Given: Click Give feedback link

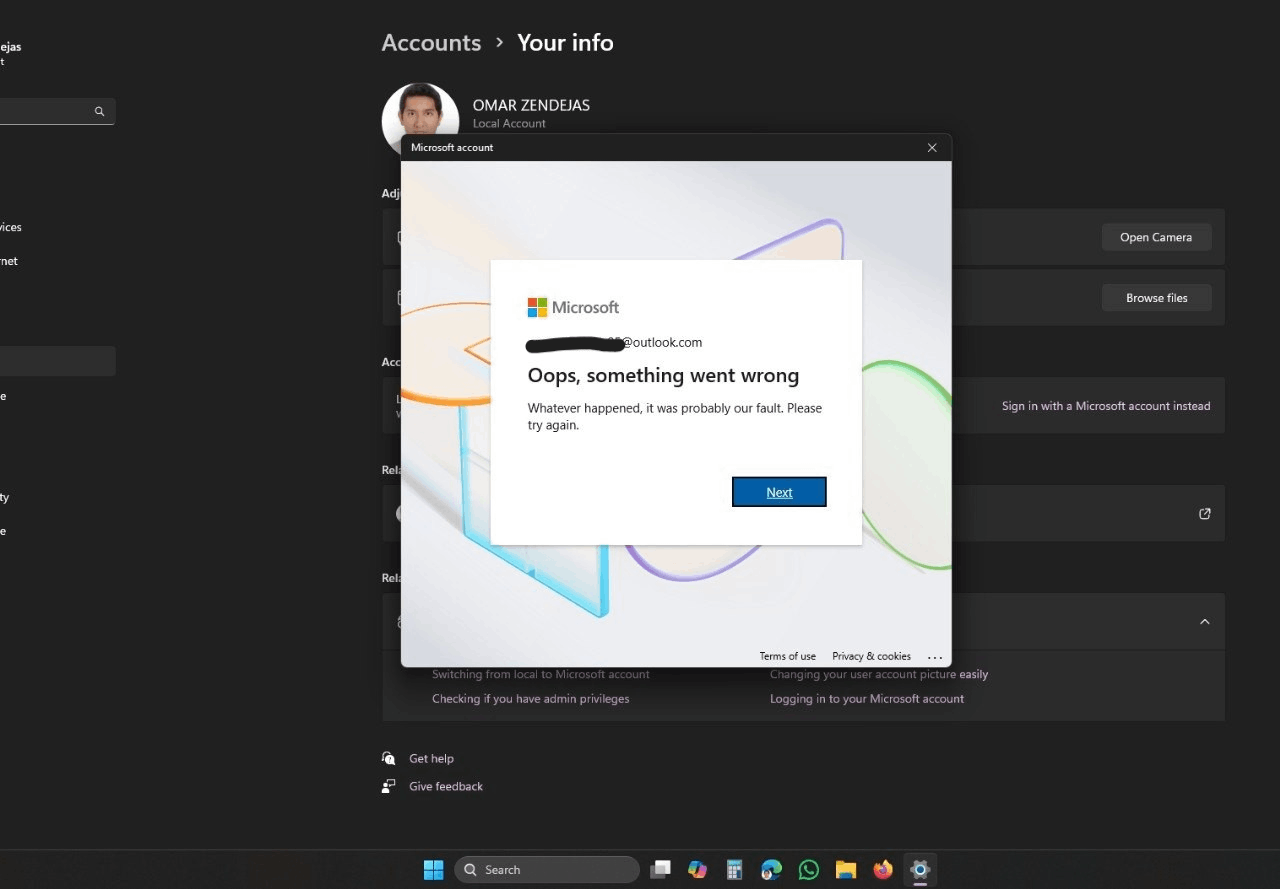Looking at the screenshot, I should click(446, 787).
